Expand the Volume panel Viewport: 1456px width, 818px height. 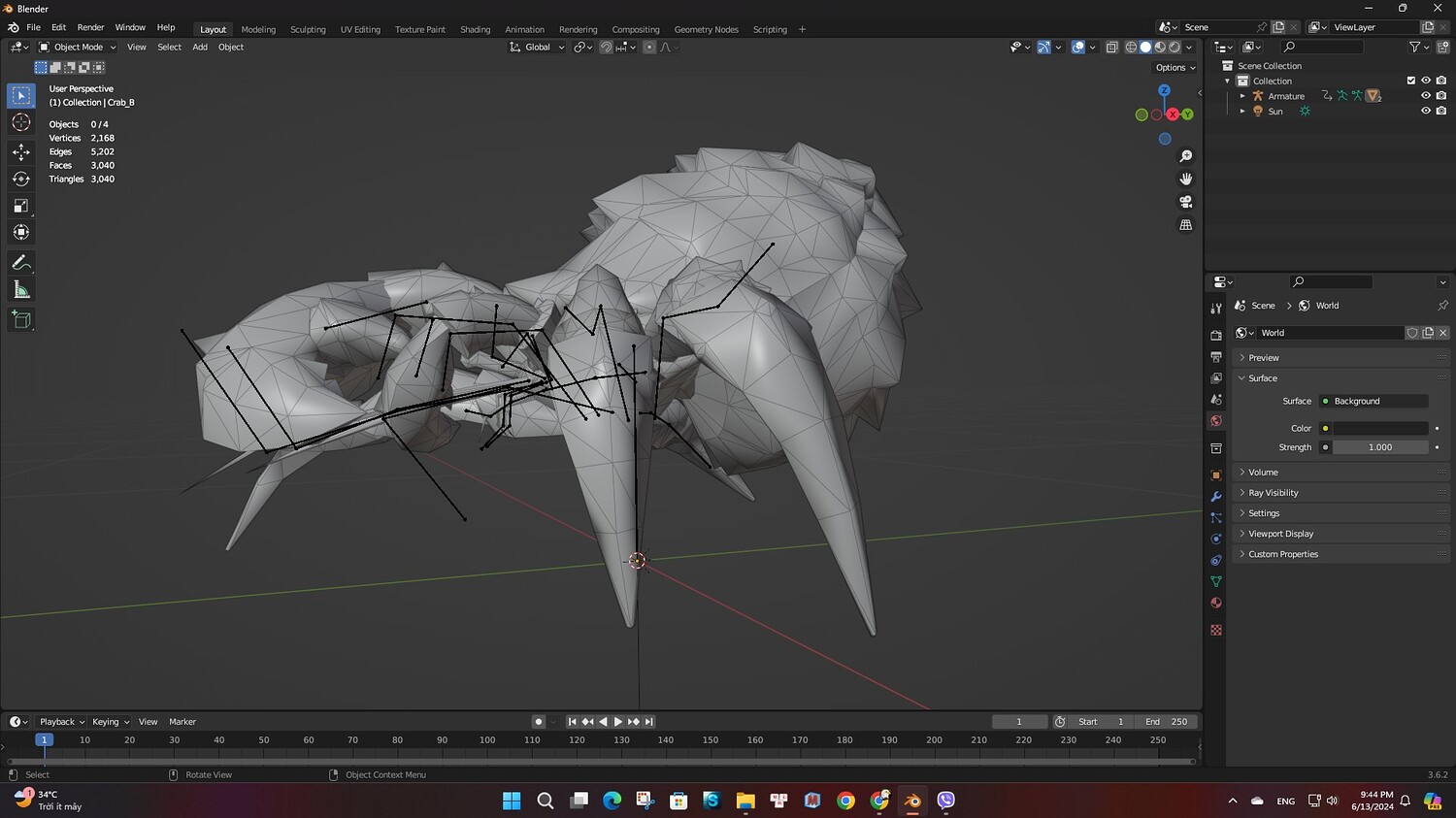click(1263, 473)
